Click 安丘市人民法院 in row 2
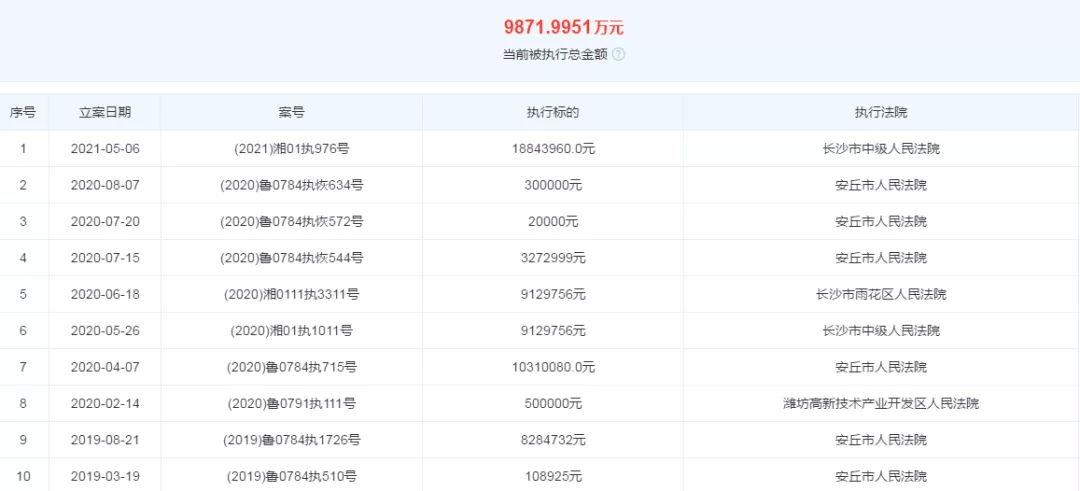This screenshot has width=1080, height=491. [881, 185]
